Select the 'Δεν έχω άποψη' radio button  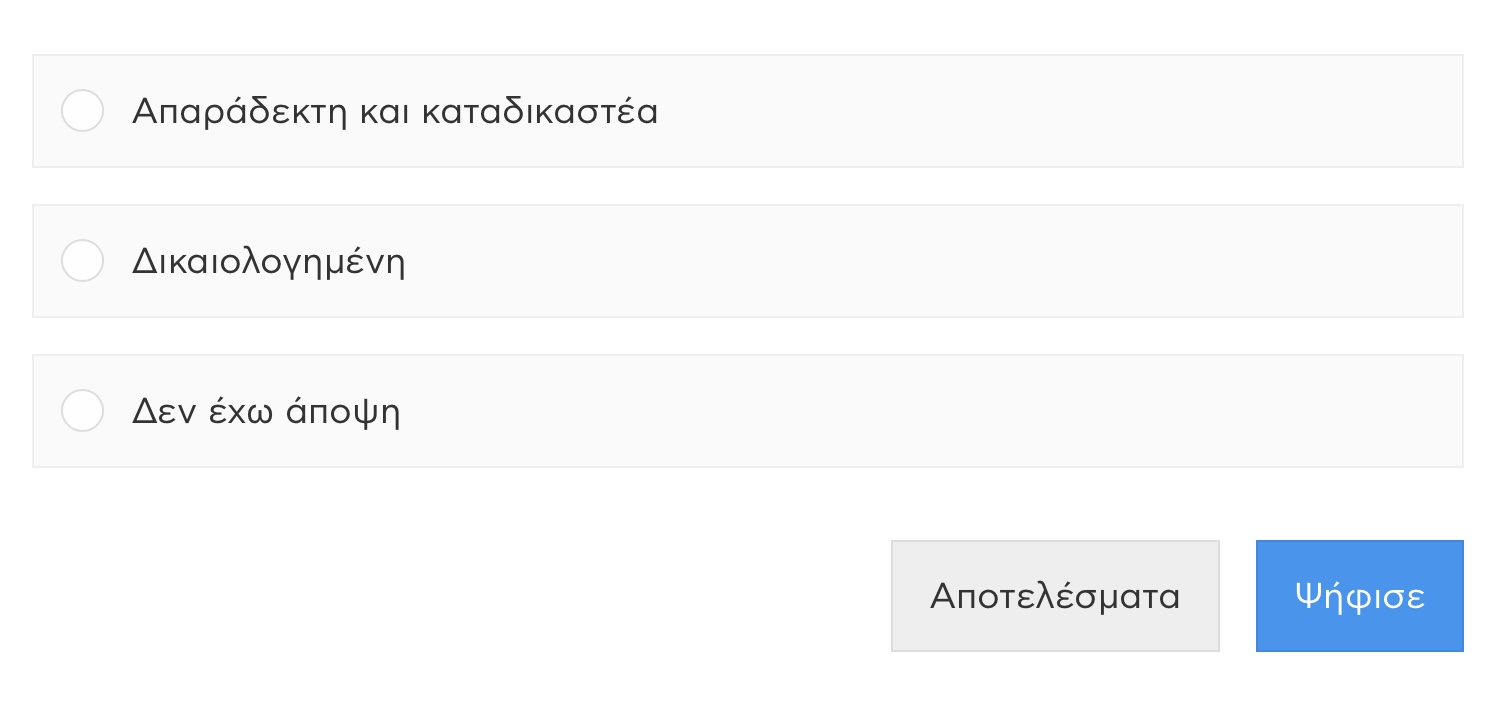coord(83,411)
